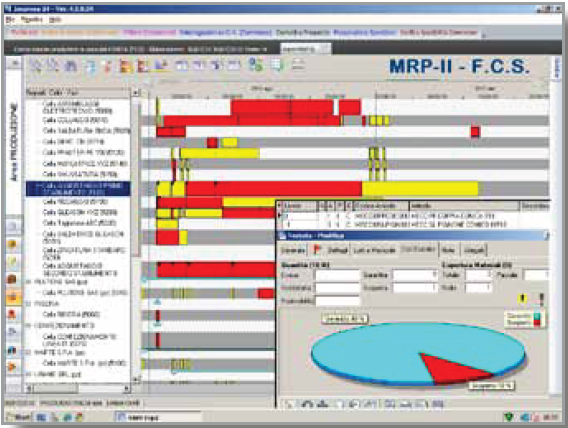Viewport: 568px width, 428px height.
Task: Activate the application's taskbar button
Action: pyautogui.click(x=158, y=417)
